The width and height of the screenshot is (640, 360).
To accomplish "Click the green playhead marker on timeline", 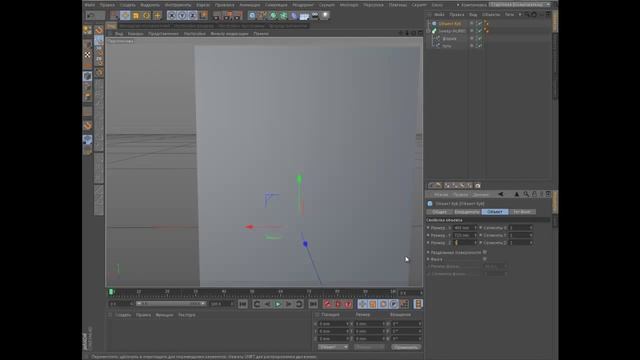I will coord(111,292).
